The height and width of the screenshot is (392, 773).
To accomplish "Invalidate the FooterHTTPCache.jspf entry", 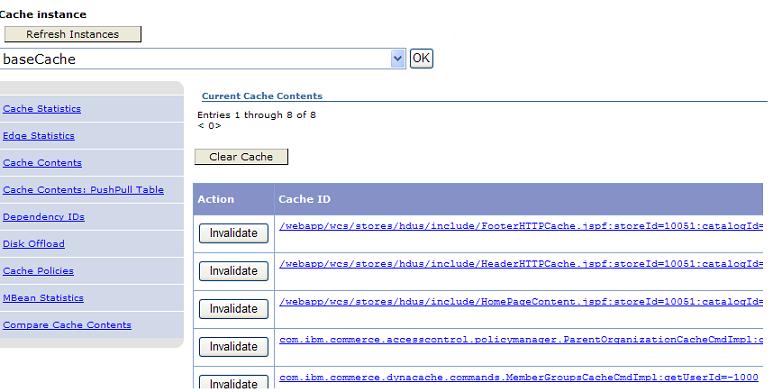I will pos(234,233).
